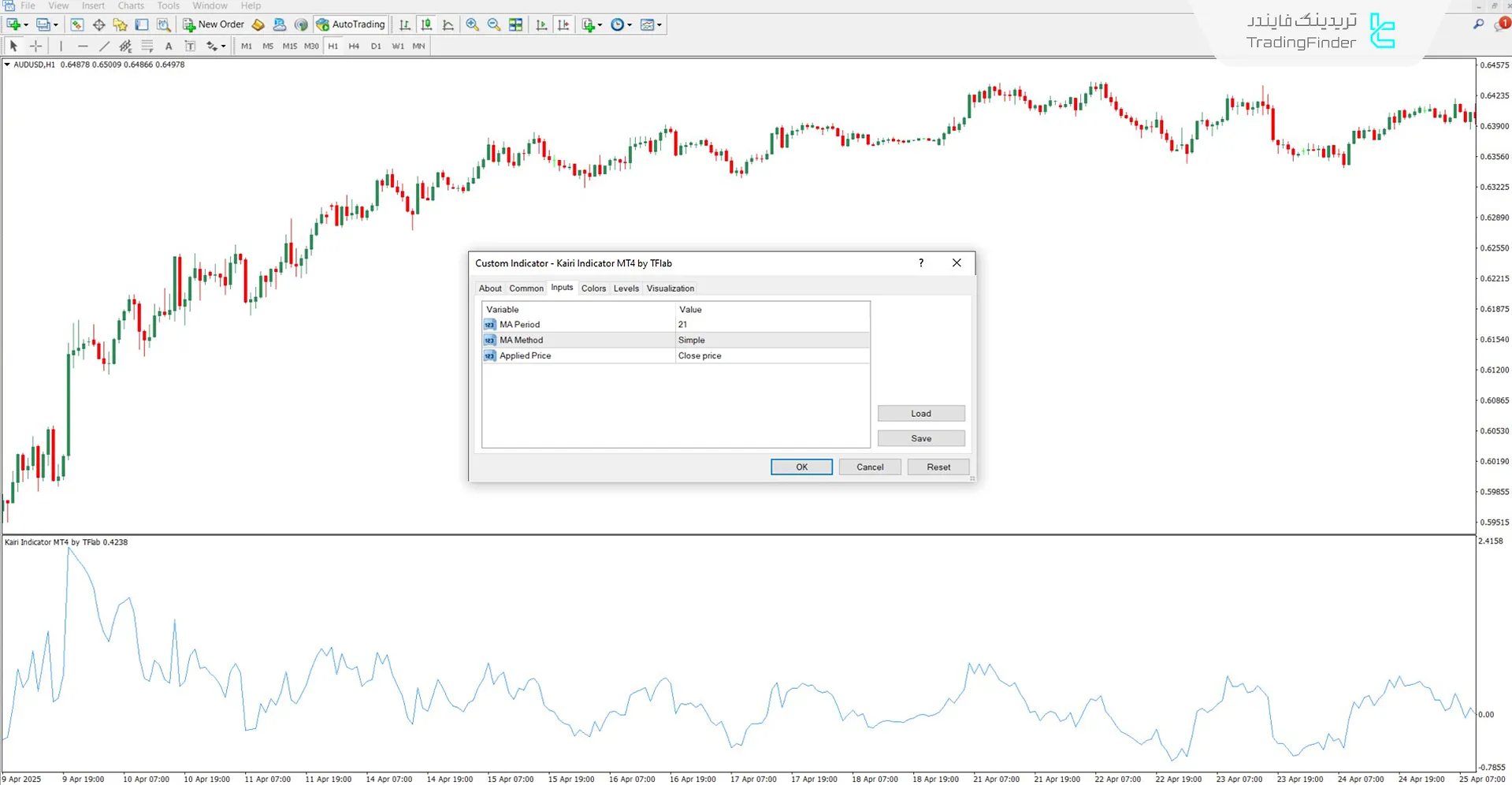Click the Zoom Out magnifier icon
Screen dimensions: 1512x785
pyautogui.click(x=494, y=24)
